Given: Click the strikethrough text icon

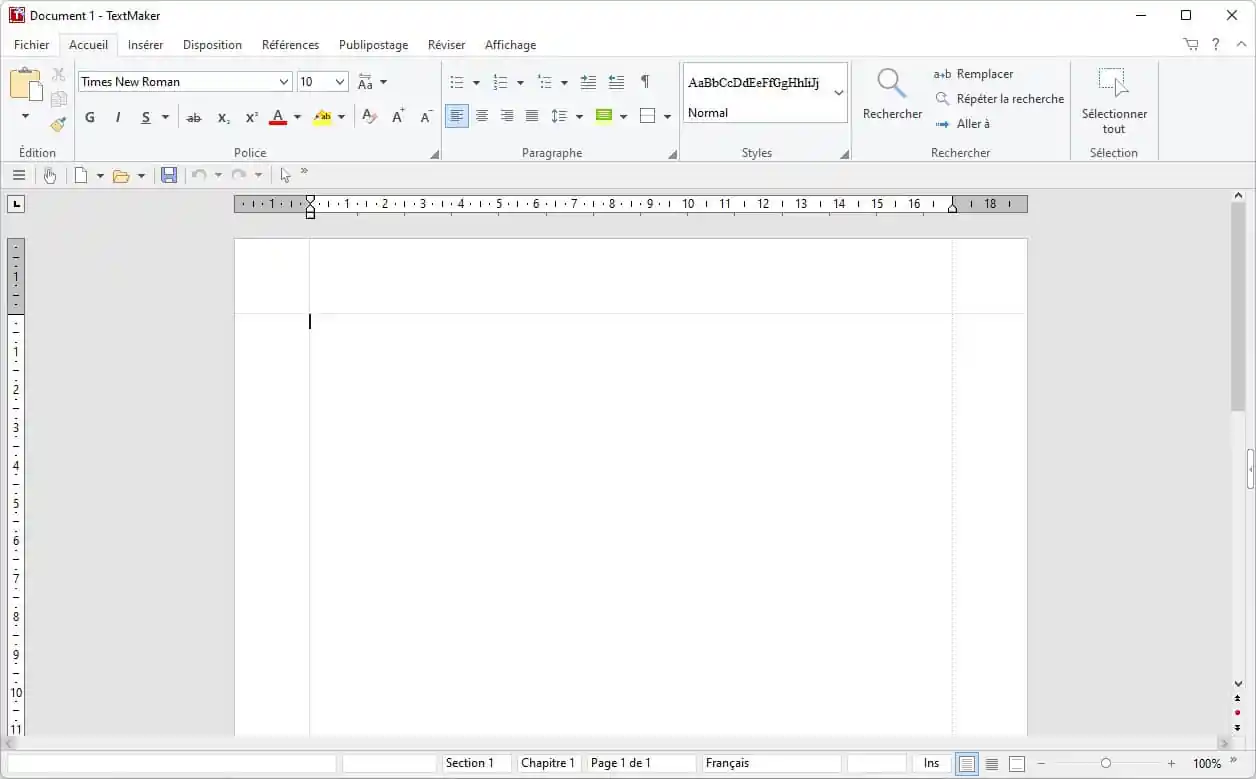Looking at the screenshot, I should pos(194,117).
